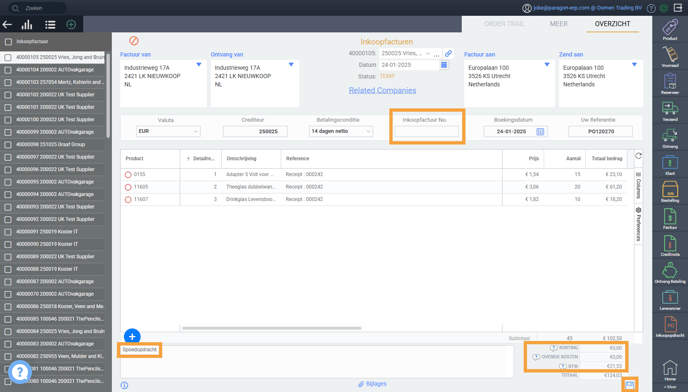Expand Betalingsconditie 14 dagen netto dropdown

click(341, 131)
